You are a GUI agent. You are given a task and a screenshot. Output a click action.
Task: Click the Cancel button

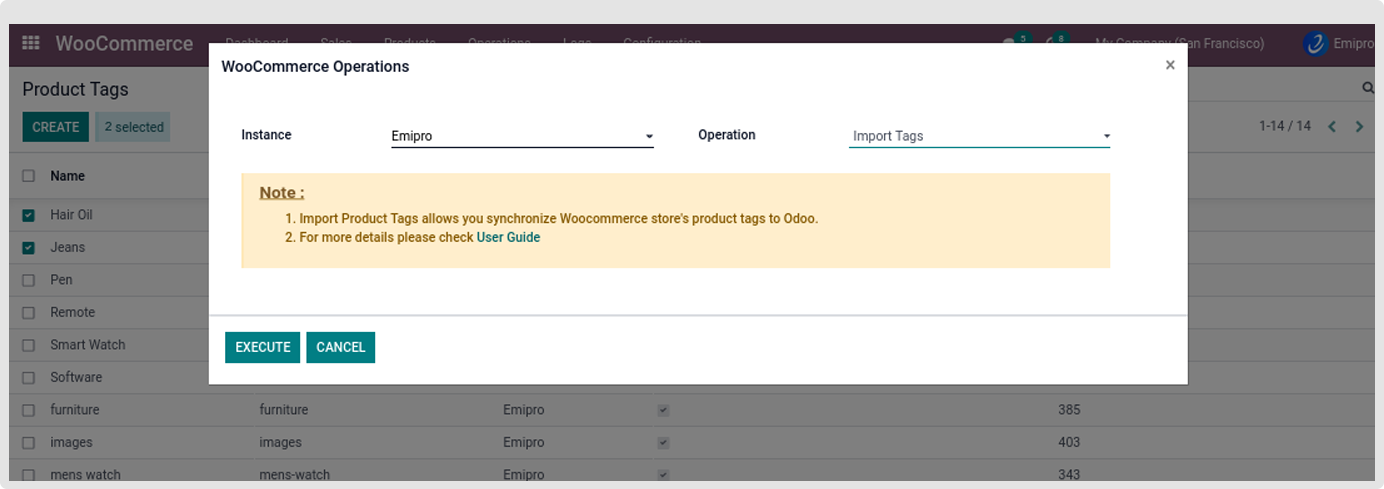point(340,347)
